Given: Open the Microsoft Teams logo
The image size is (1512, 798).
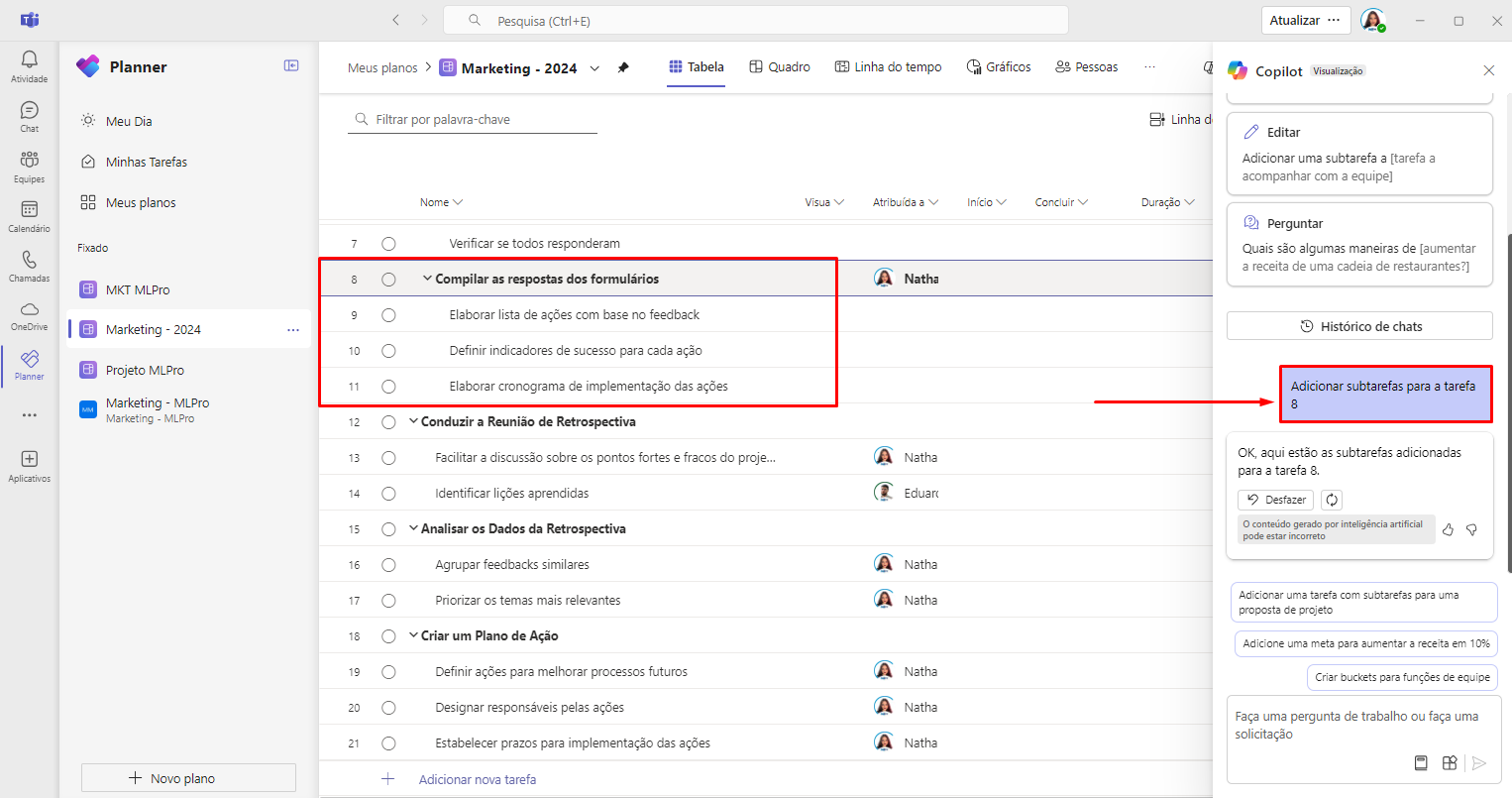Looking at the screenshot, I should pos(30,20).
